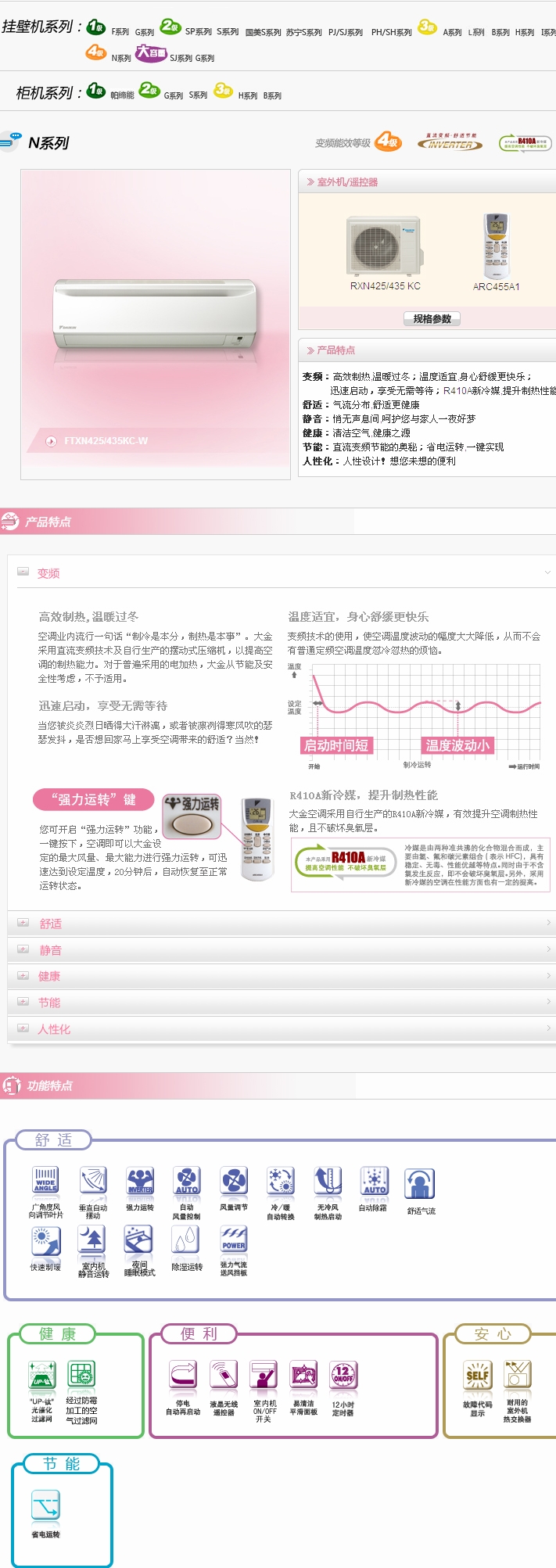Click the ARC455A1 remote control thumbnail
This screenshot has width=556, height=1568.
pyautogui.click(x=496, y=246)
